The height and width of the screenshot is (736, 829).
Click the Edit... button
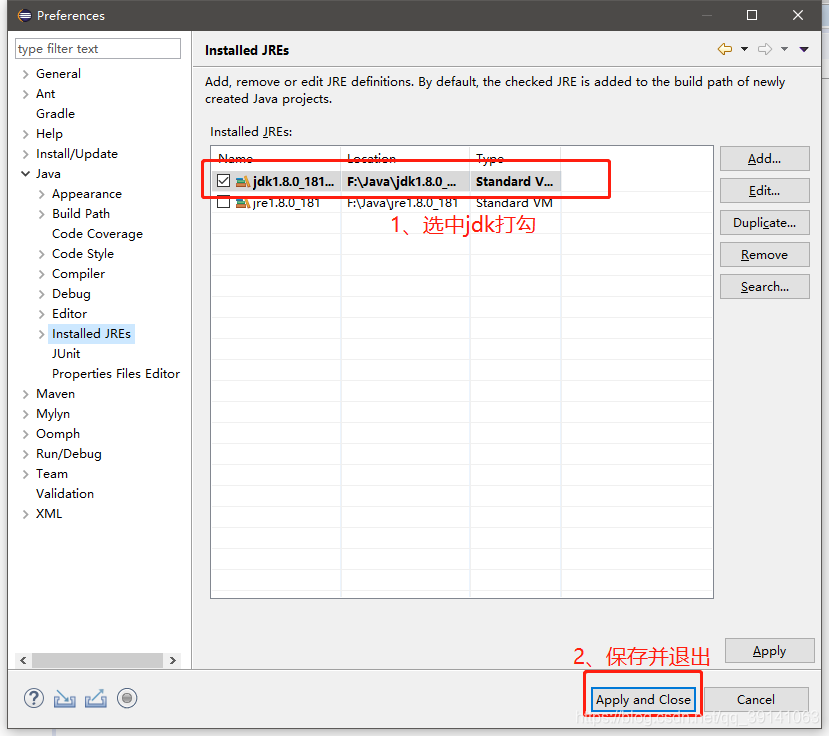764,191
